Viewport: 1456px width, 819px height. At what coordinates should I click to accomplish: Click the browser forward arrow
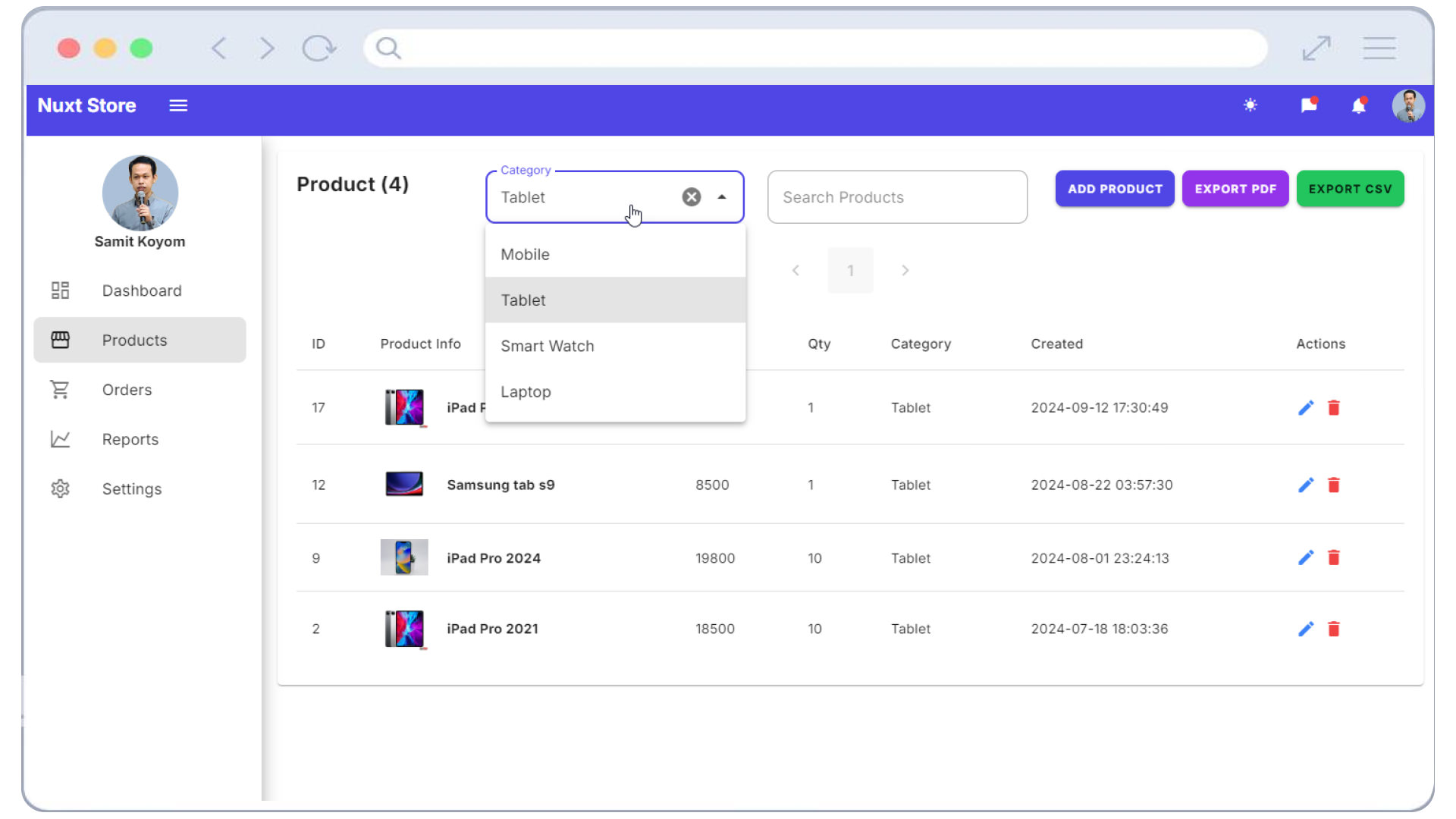click(x=267, y=49)
